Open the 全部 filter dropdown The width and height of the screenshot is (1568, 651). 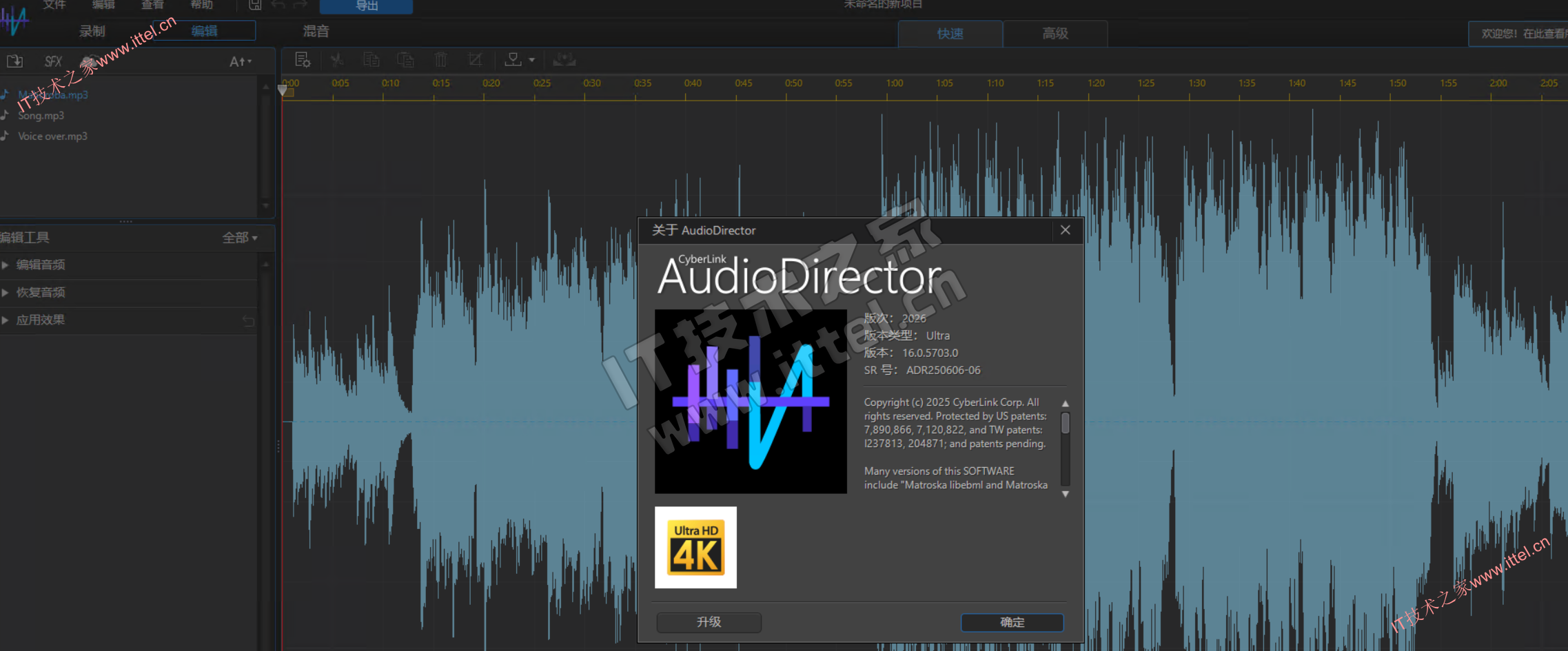tap(239, 238)
